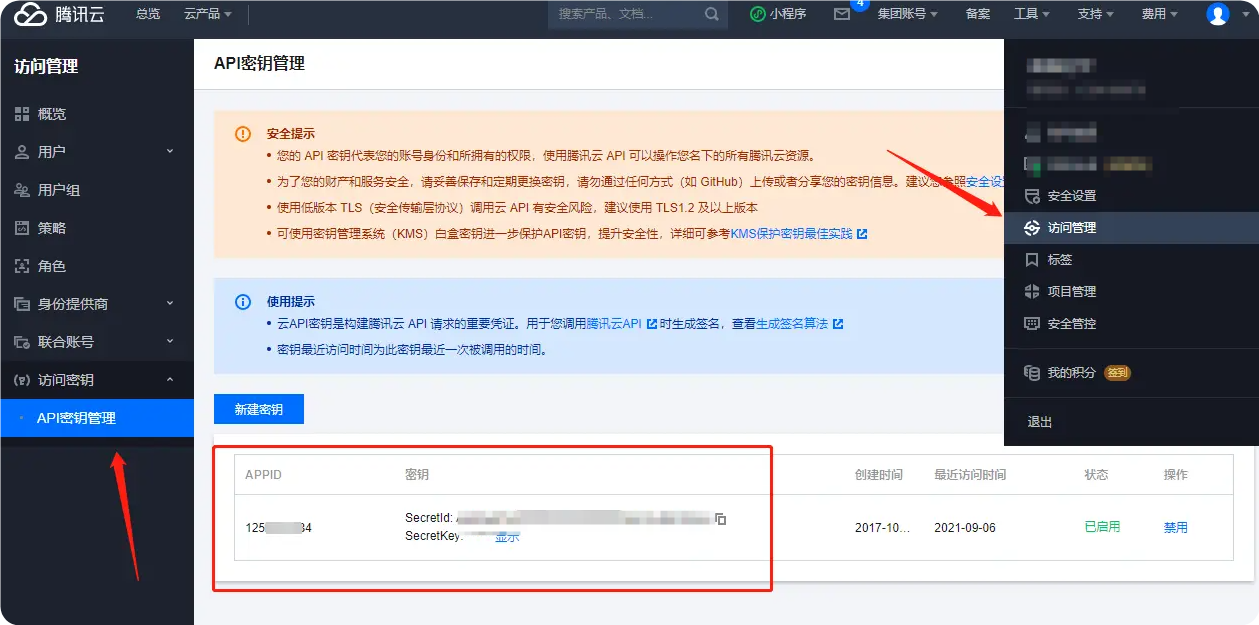Click the blue info icon beside 使用提示
Image resolution: width=1259 pixels, height=625 pixels.
point(243,302)
